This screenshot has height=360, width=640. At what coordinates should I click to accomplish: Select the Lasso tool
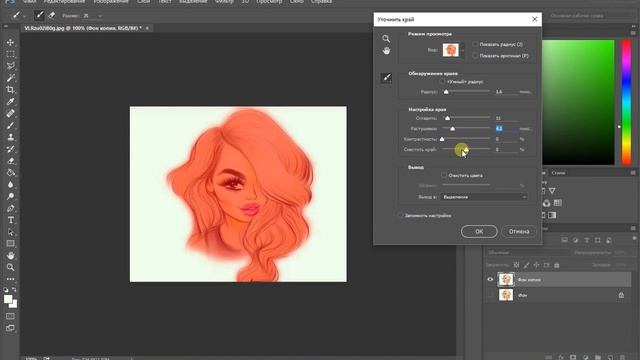point(11,66)
